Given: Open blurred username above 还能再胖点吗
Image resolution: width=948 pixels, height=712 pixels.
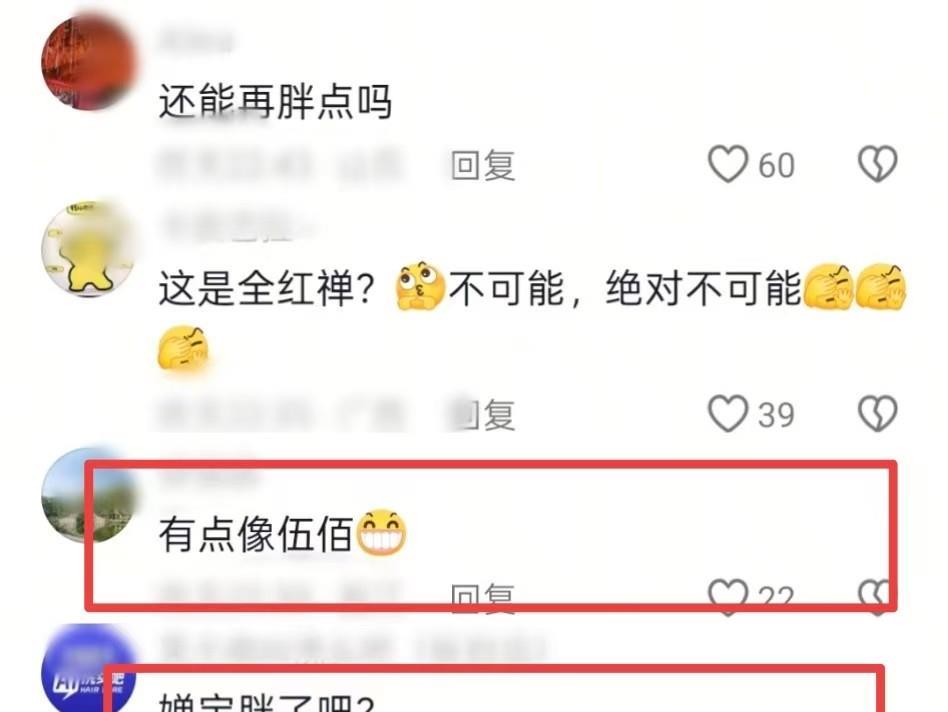Looking at the screenshot, I should point(196,41).
